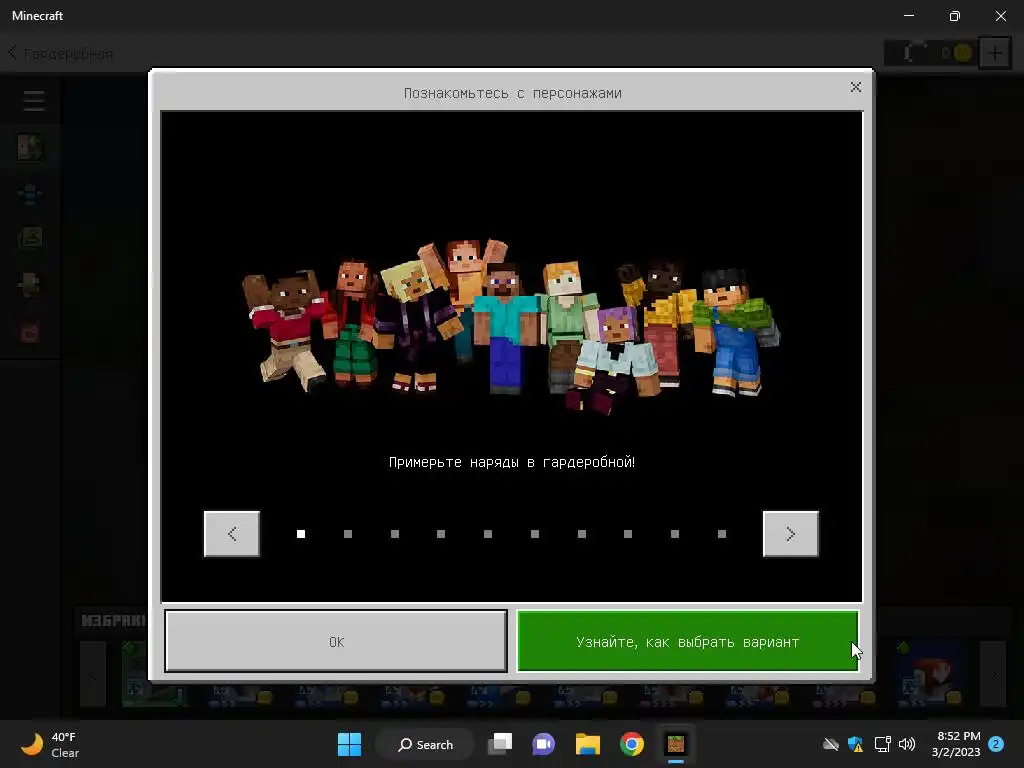Open the volume control in system tray
The height and width of the screenshot is (768, 1024).
pos(907,744)
